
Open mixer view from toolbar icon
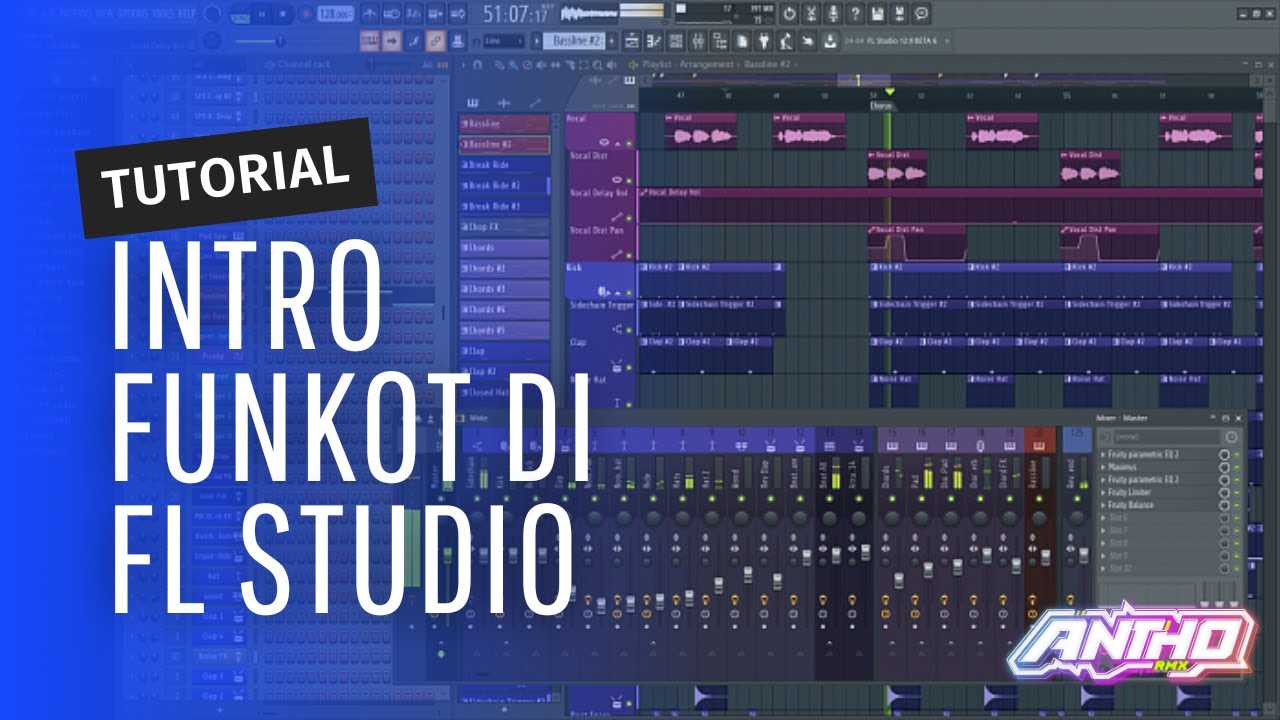coord(697,41)
